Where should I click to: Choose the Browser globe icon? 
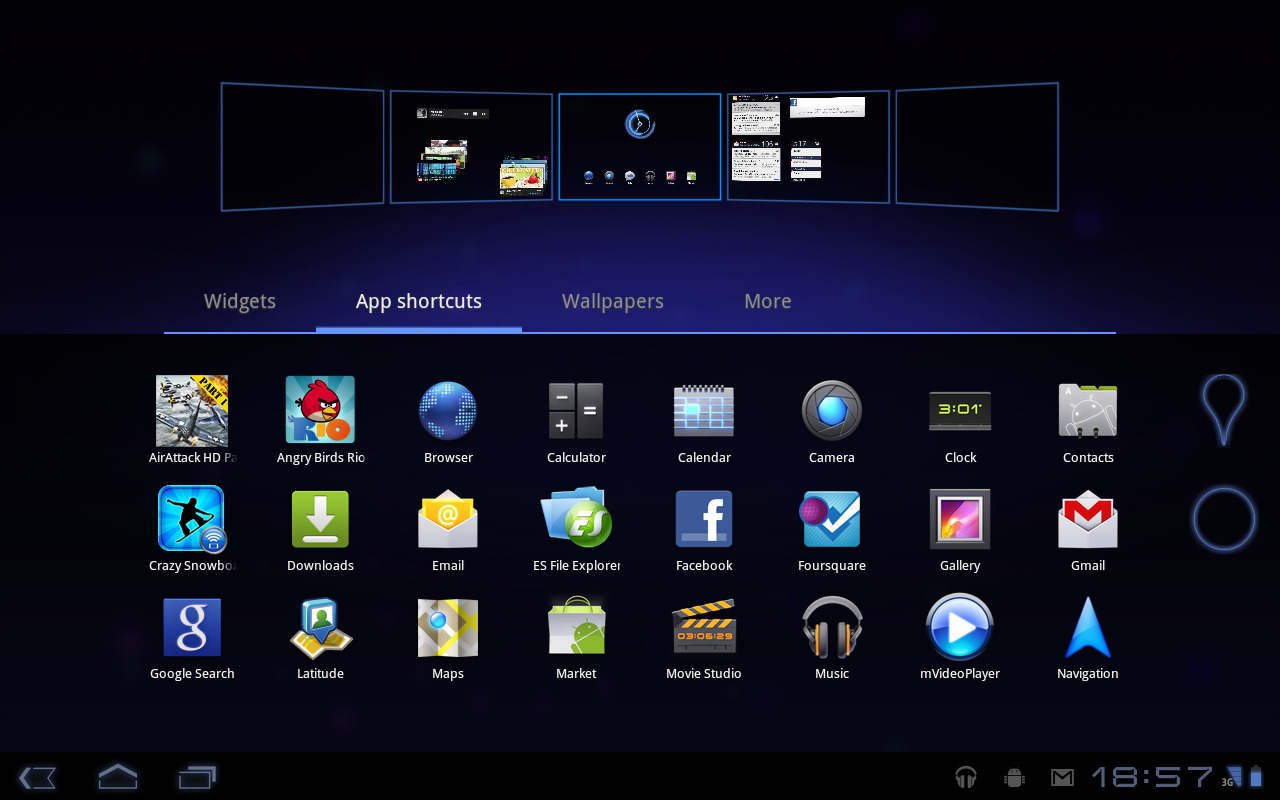[448, 410]
